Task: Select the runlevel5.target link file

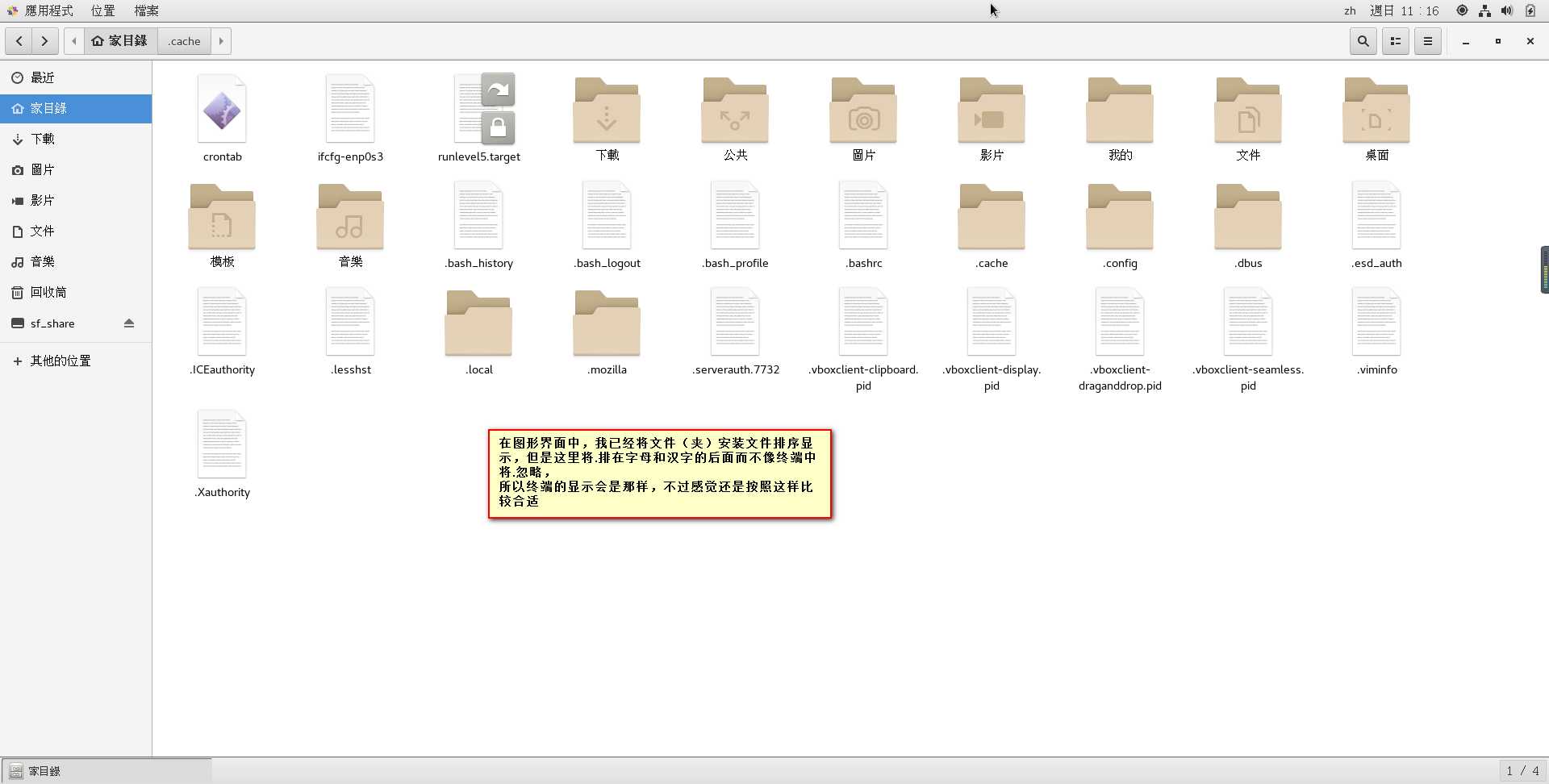Action: (x=479, y=111)
